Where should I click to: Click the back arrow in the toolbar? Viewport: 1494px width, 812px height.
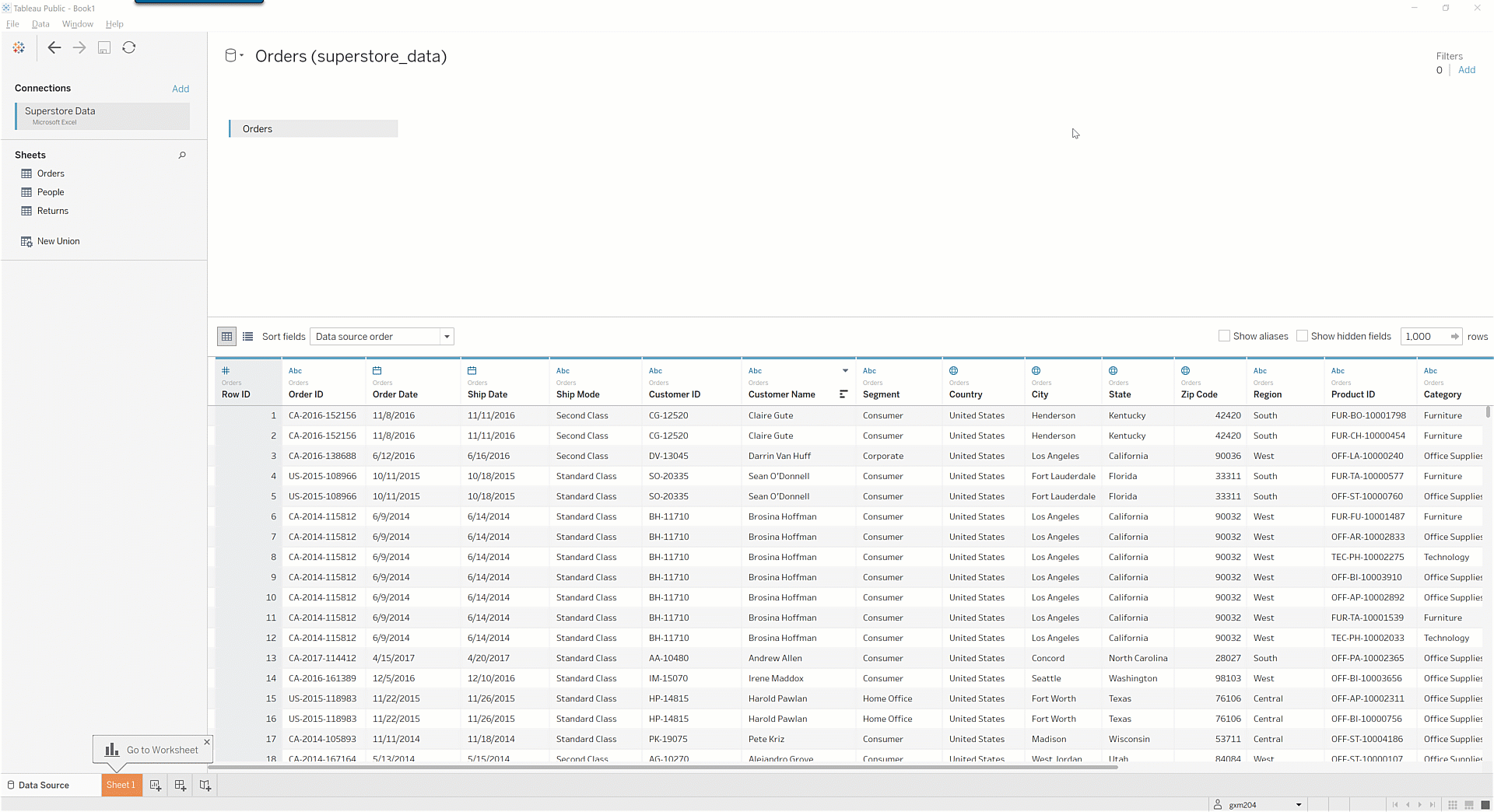click(54, 48)
